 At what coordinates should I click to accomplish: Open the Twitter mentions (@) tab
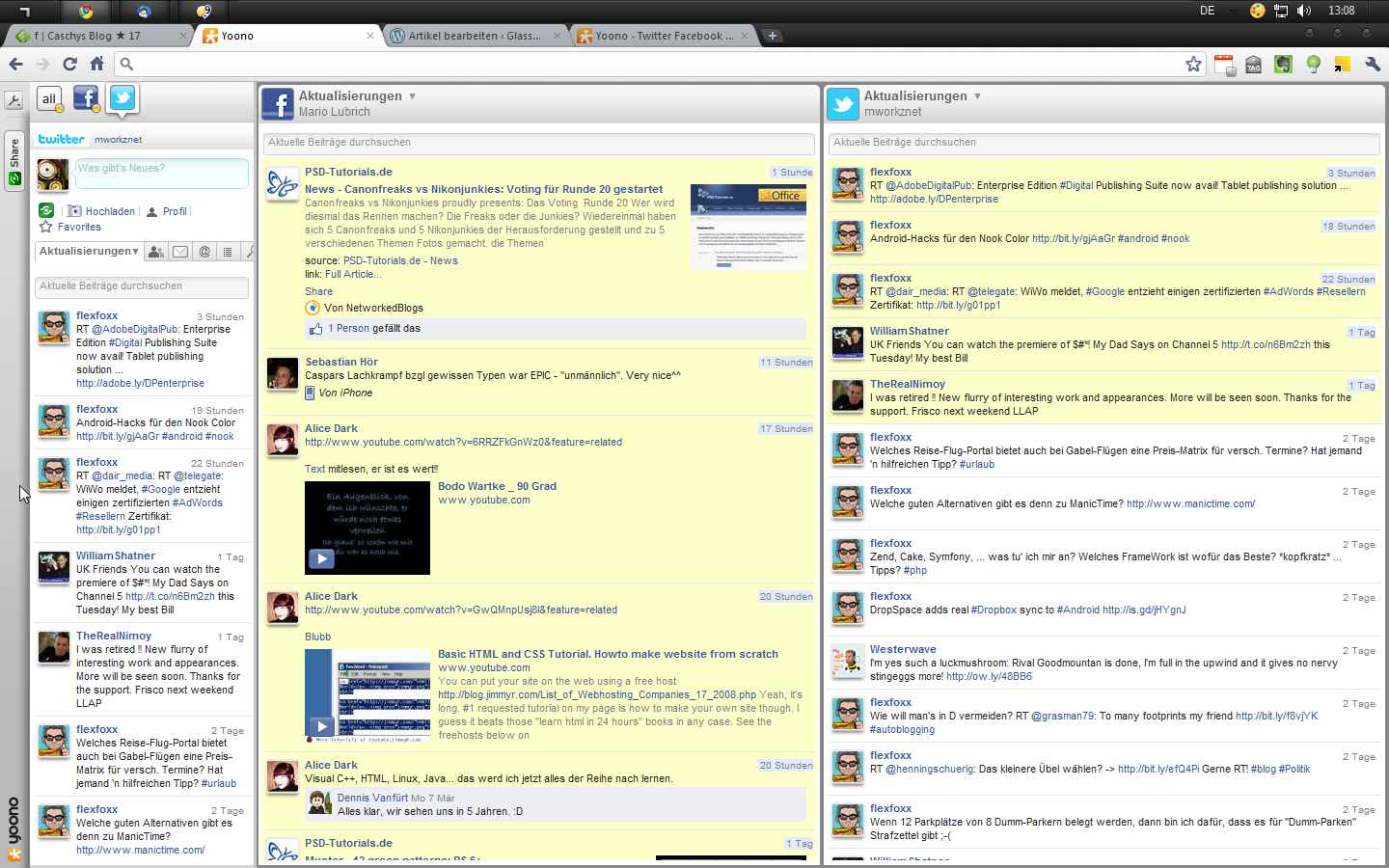pyautogui.click(x=204, y=252)
